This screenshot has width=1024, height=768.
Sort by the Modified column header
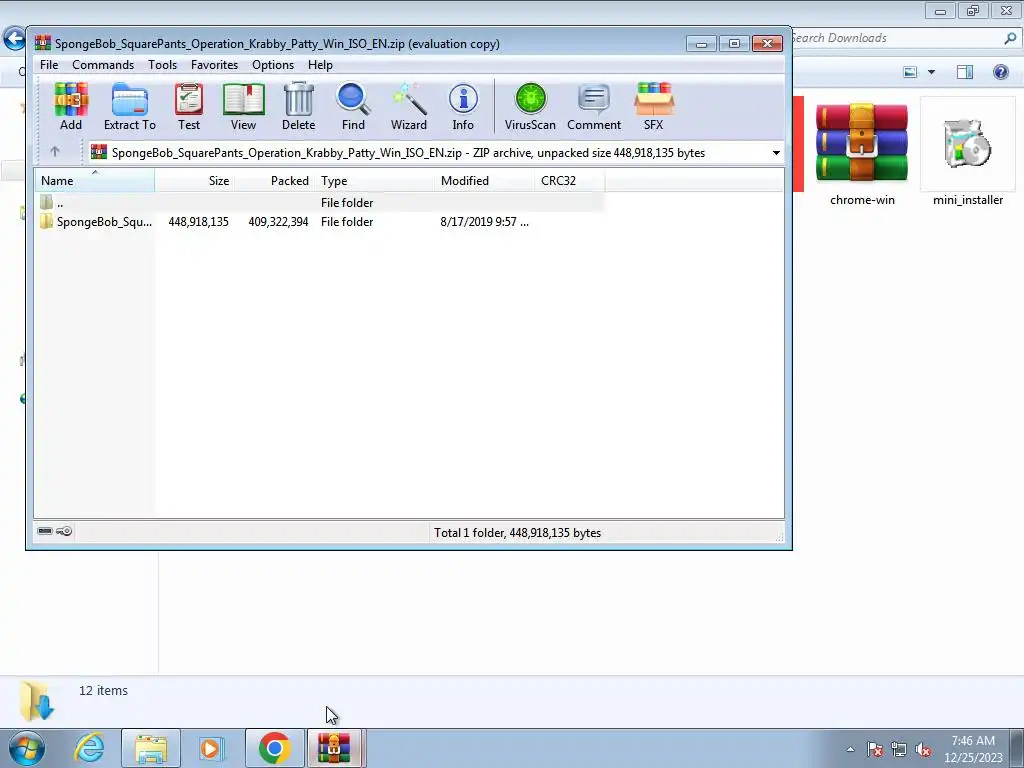point(484,180)
